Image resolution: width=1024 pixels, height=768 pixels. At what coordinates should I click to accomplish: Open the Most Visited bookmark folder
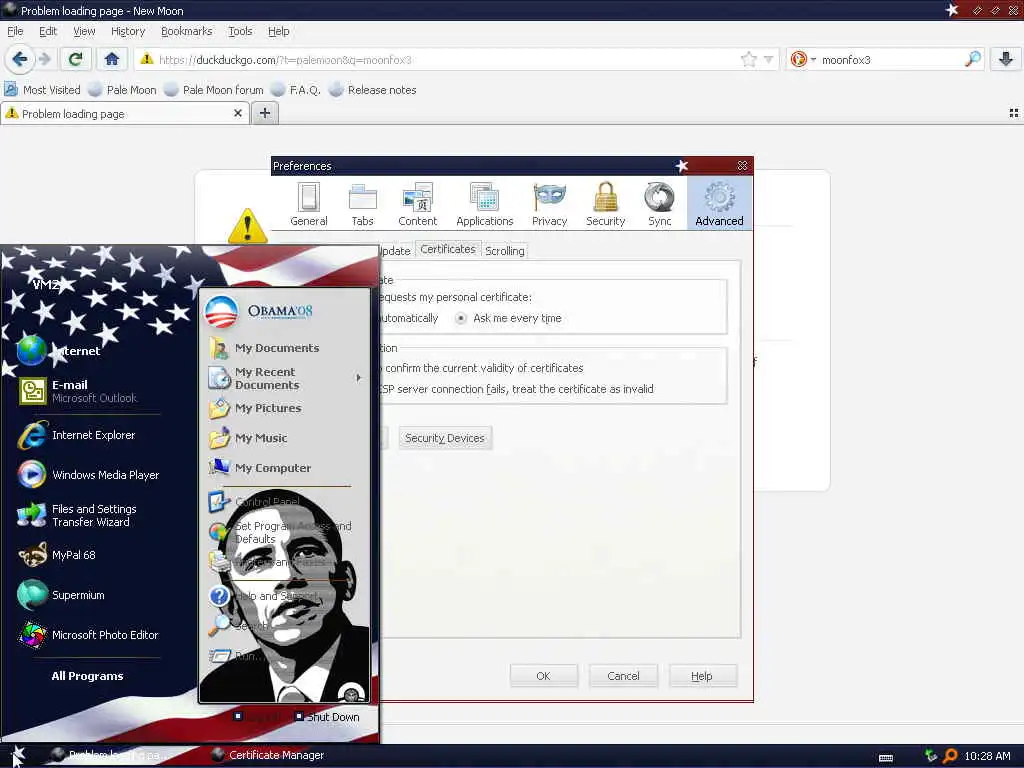pyautogui.click(x=42, y=89)
